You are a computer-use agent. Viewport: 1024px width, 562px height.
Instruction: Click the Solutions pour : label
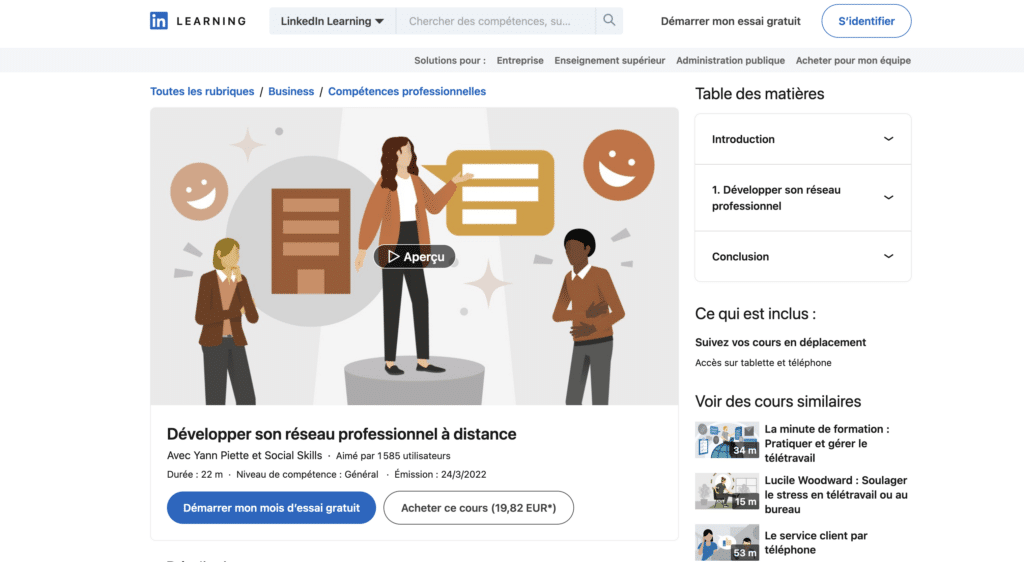click(x=450, y=60)
